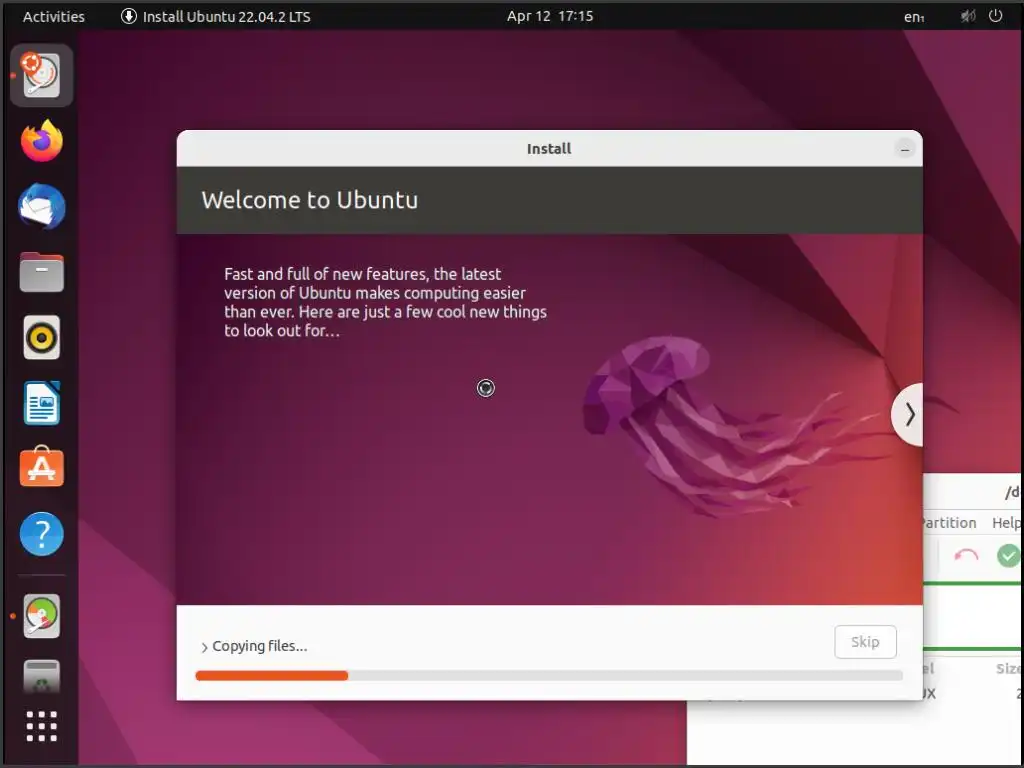The image size is (1024, 768).
Task: Click the Activities button
Action: (54, 16)
